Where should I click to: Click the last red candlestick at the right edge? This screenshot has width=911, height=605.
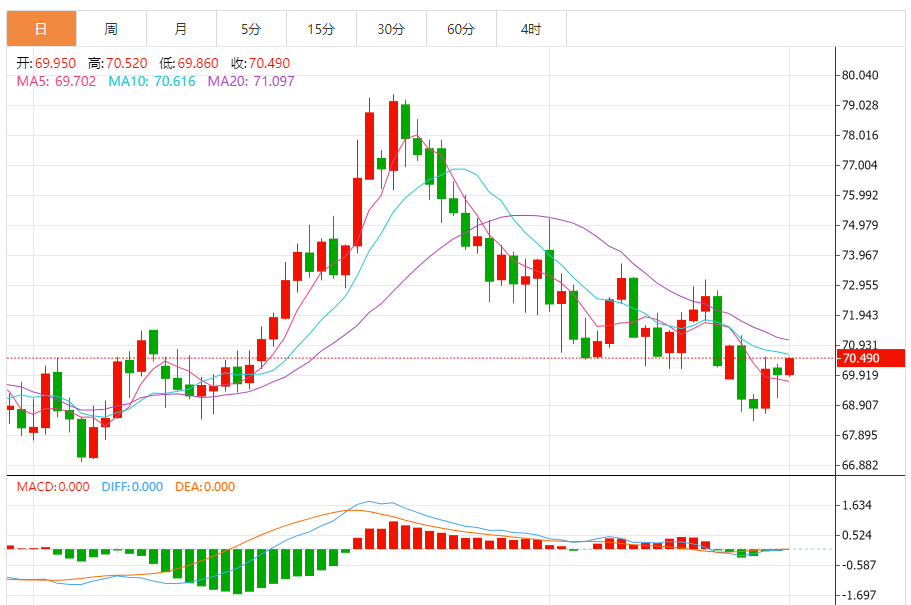point(789,366)
